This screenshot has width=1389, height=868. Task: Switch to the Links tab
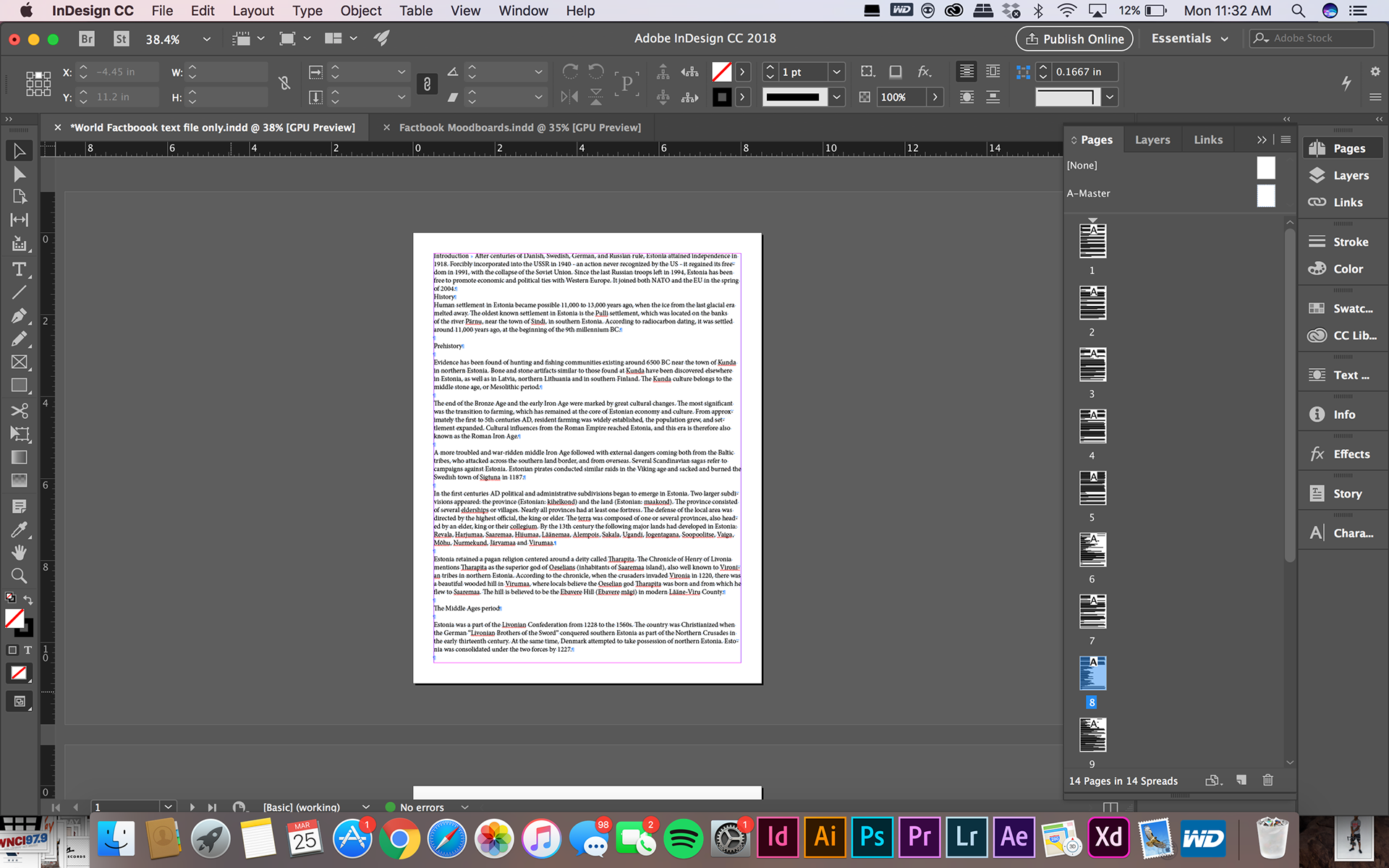[x=1208, y=140]
